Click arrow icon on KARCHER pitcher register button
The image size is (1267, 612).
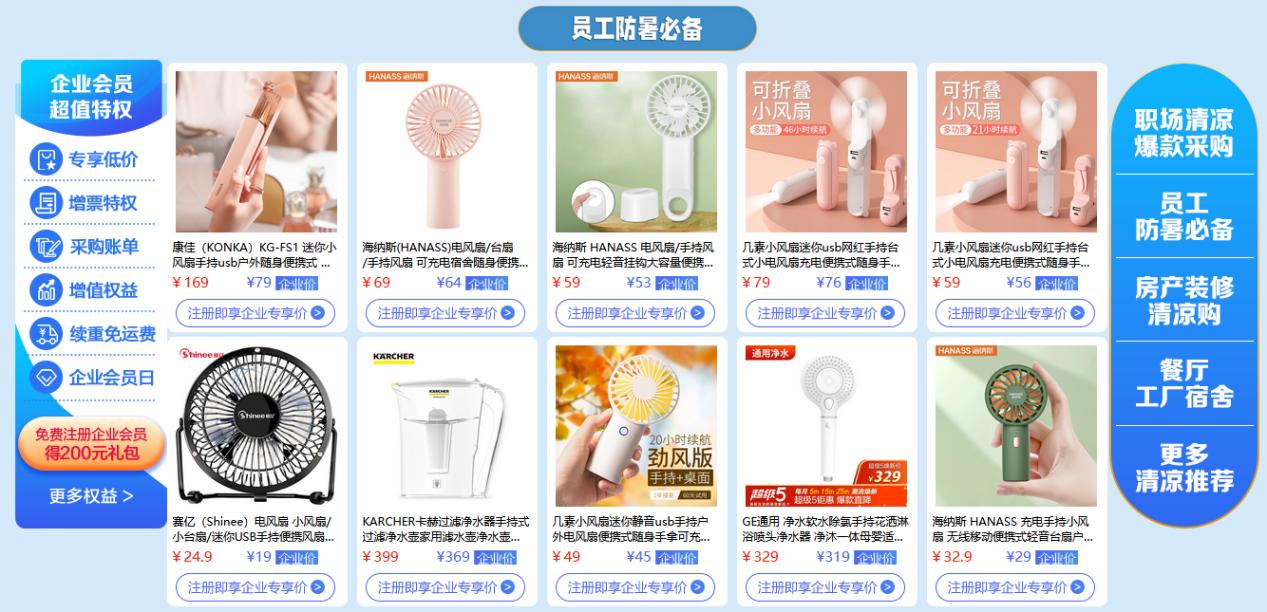(x=507, y=587)
